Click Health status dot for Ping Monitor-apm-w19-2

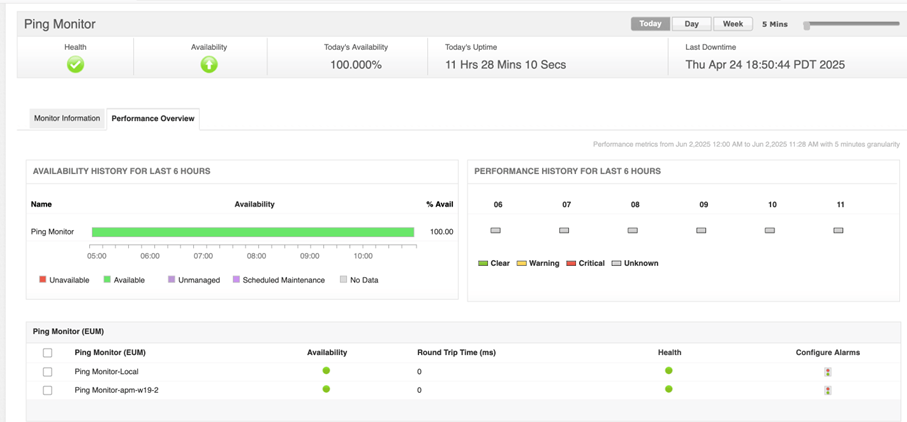[669, 389]
